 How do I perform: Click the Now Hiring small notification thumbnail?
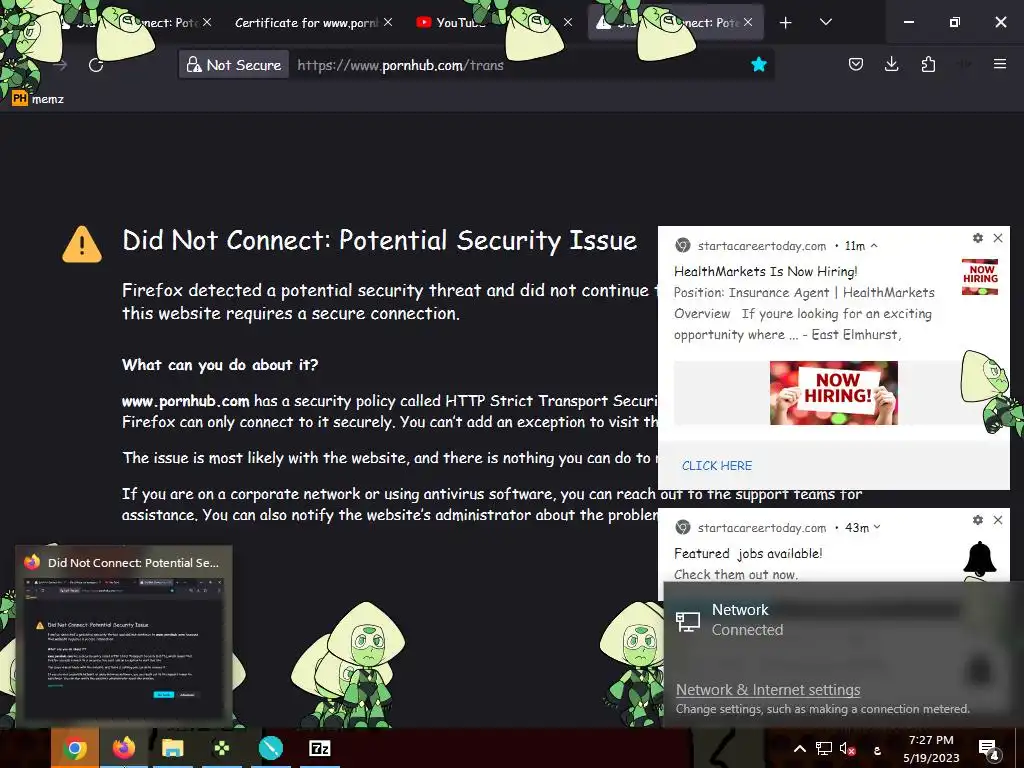click(x=980, y=277)
